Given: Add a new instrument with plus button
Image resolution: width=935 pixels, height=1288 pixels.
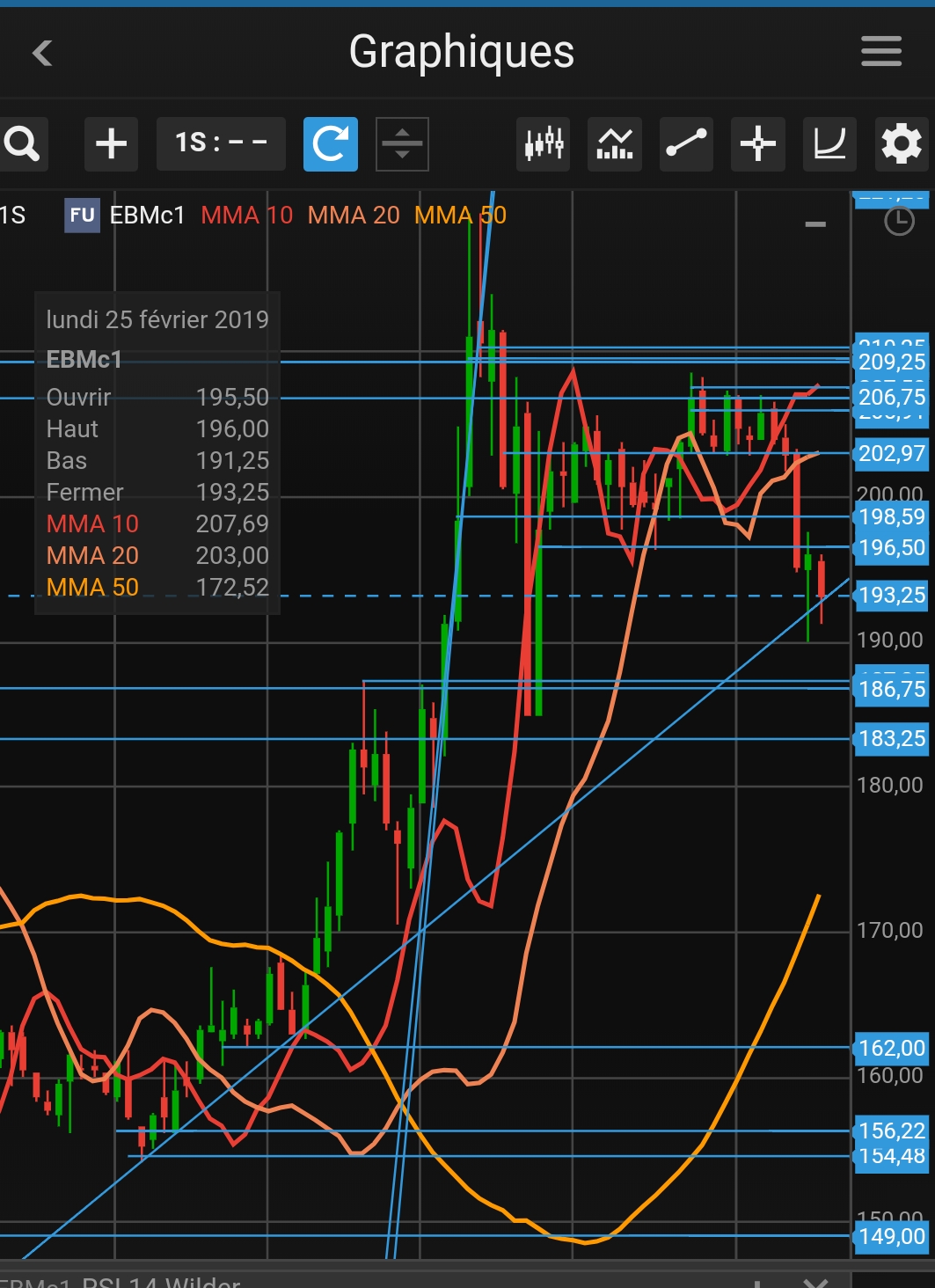Looking at the screenshot, I should [111, 143].
